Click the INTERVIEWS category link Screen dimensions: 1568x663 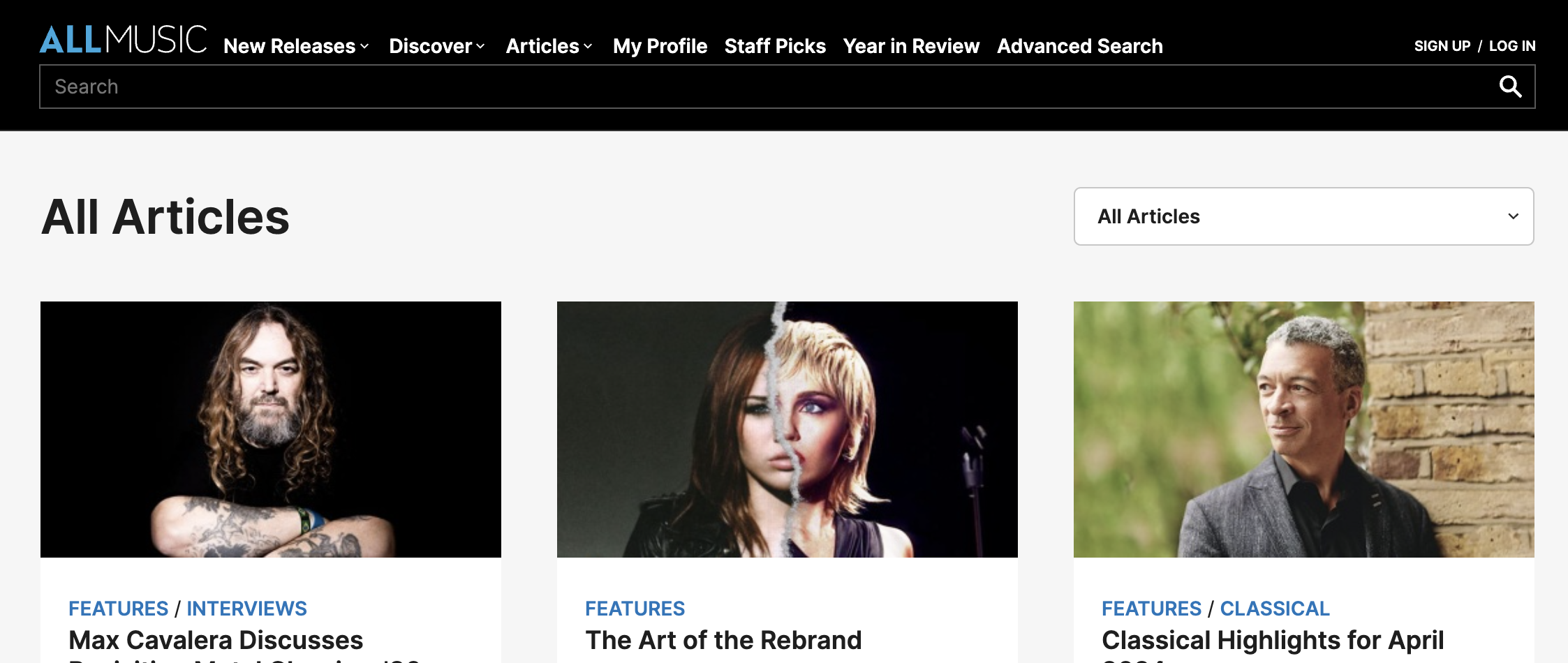246,608
